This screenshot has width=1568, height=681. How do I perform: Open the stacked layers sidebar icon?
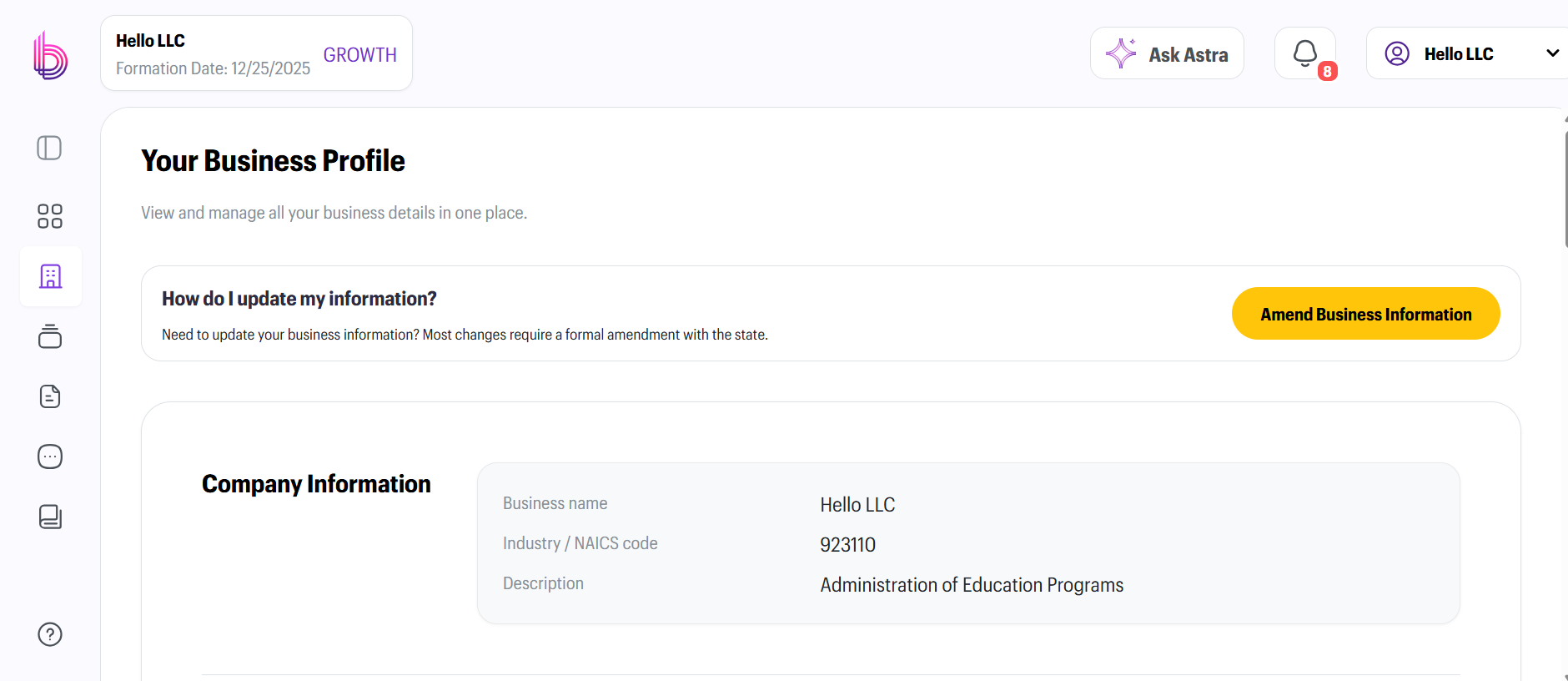[50, 336]
